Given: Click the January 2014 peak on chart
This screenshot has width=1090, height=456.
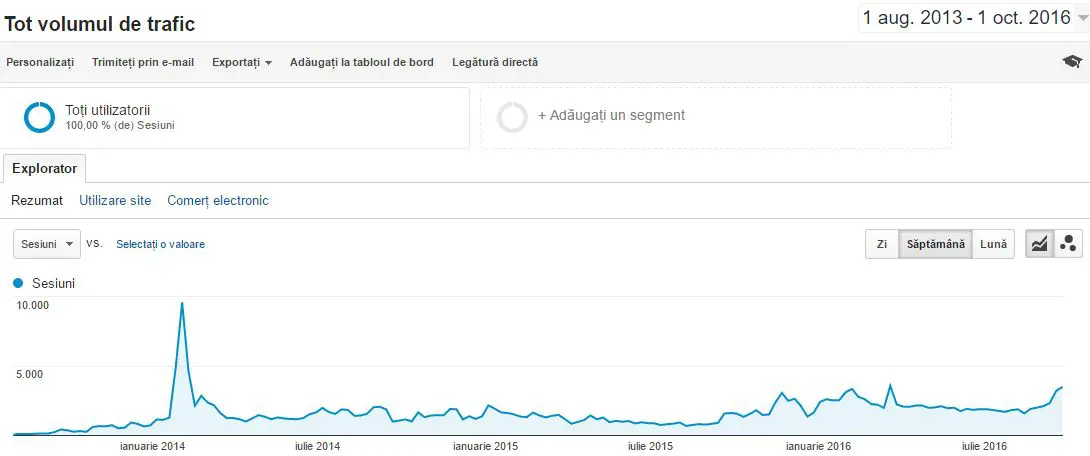Looking at the screenshot, I should tap(182, 303).
